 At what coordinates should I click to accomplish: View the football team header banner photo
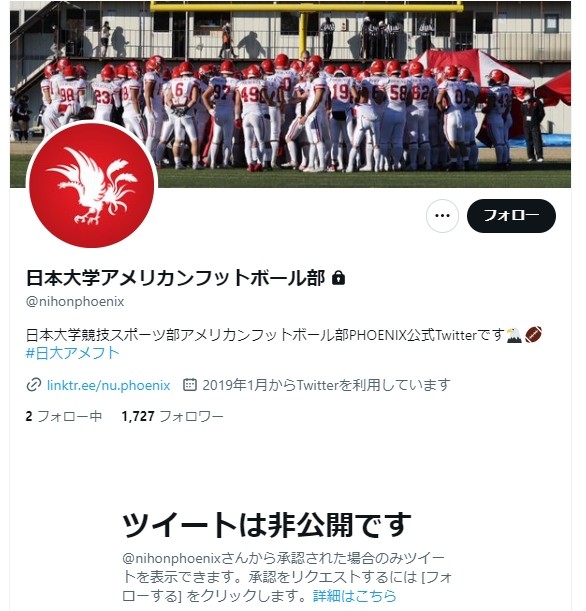[290, 94]
